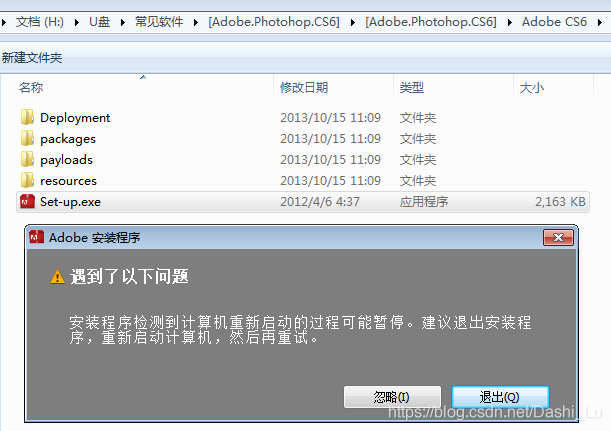Image resolution: width=611 pixels, height=431 pixels.
Task: Click the packages folder icon
Action: (27, 139)
